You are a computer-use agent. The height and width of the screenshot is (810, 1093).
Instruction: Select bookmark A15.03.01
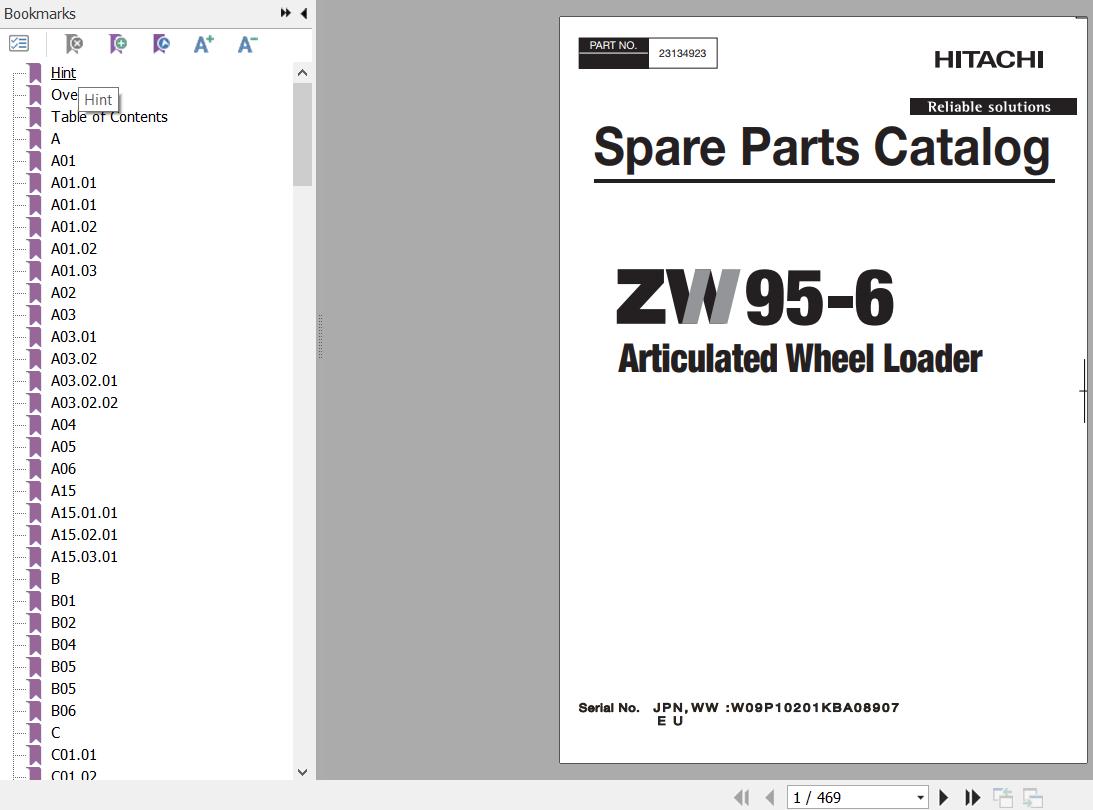pos(84,556)
